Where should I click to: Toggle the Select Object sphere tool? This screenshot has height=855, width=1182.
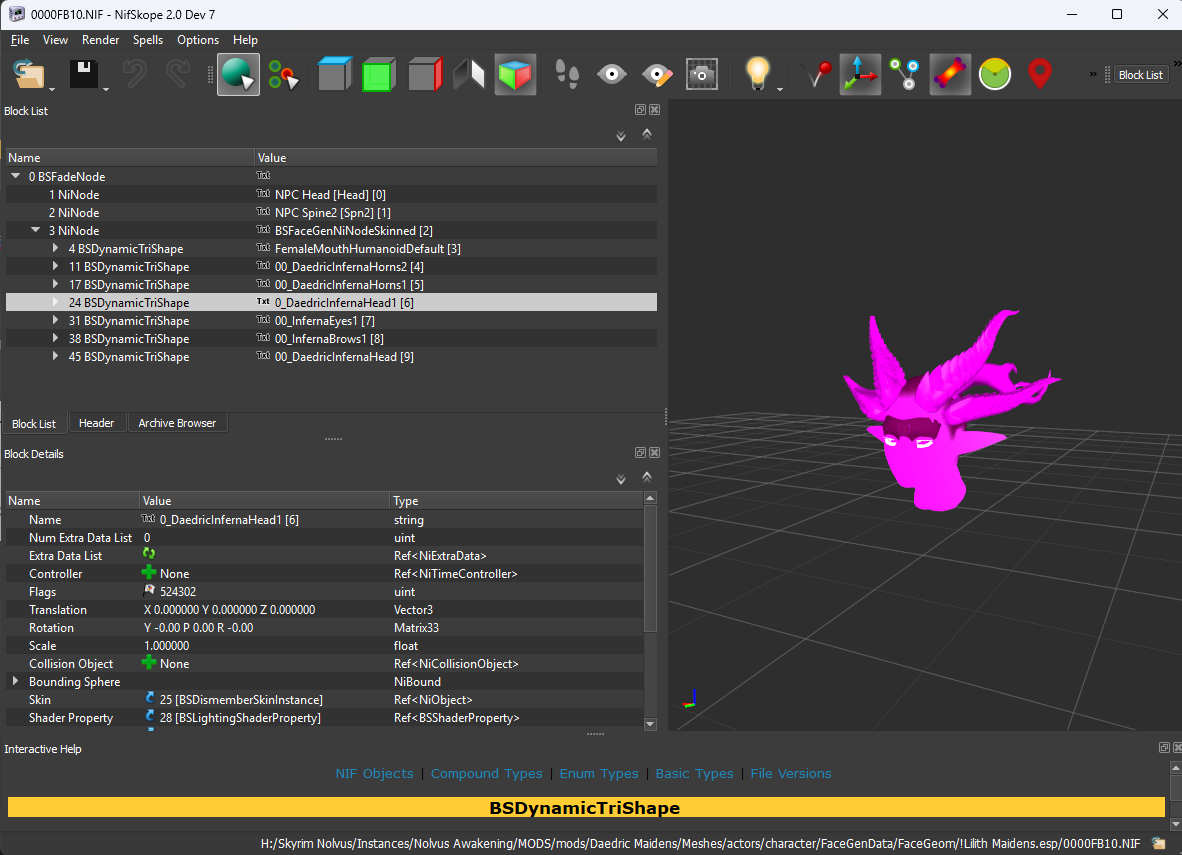pyautogui.click(x=238, y=75)
